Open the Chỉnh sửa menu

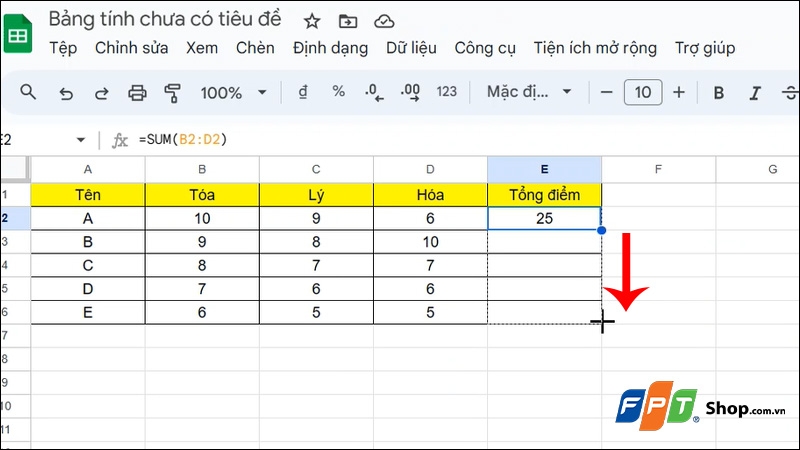pyautogui.click(x=132, y=48)
